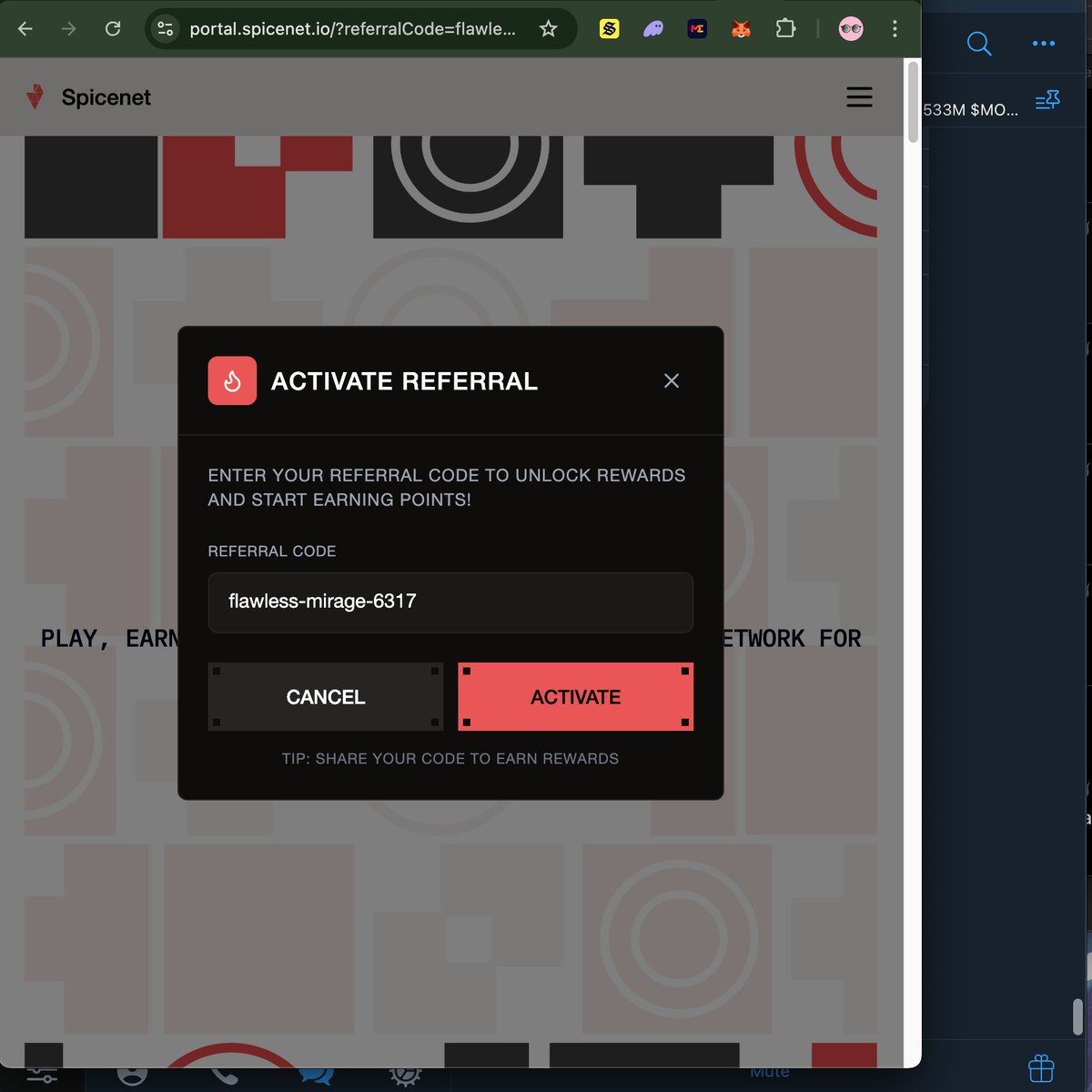This screenshot has width=1092, height=1092.
Task: Click the flame icon in referral dialog
Action: point(232,380)
